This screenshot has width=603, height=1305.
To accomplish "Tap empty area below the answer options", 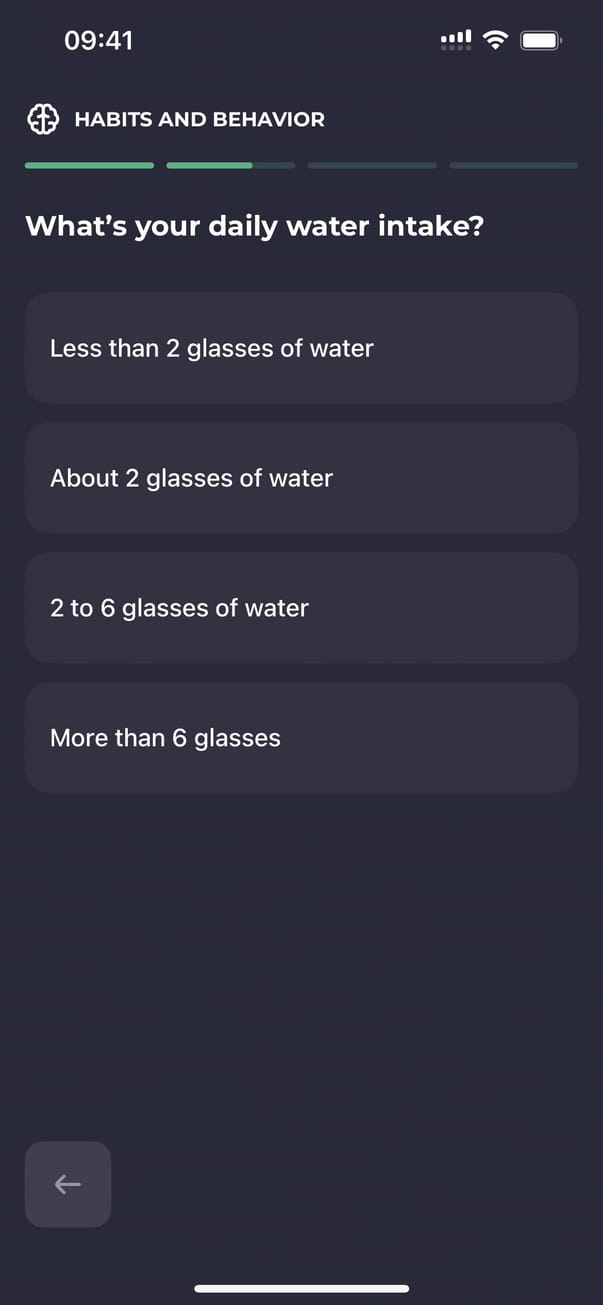I will (301, 950).
